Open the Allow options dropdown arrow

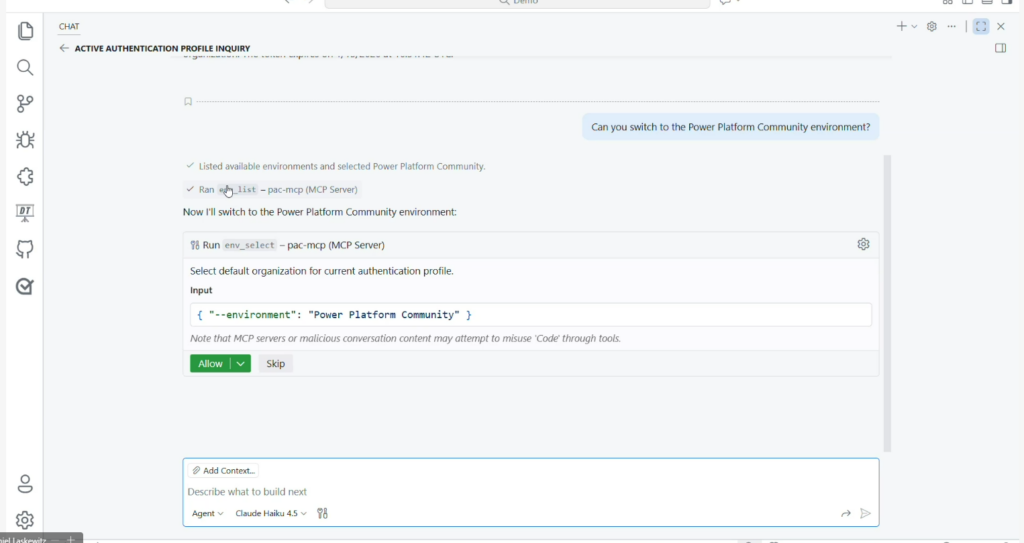click(x=240, y=364)
